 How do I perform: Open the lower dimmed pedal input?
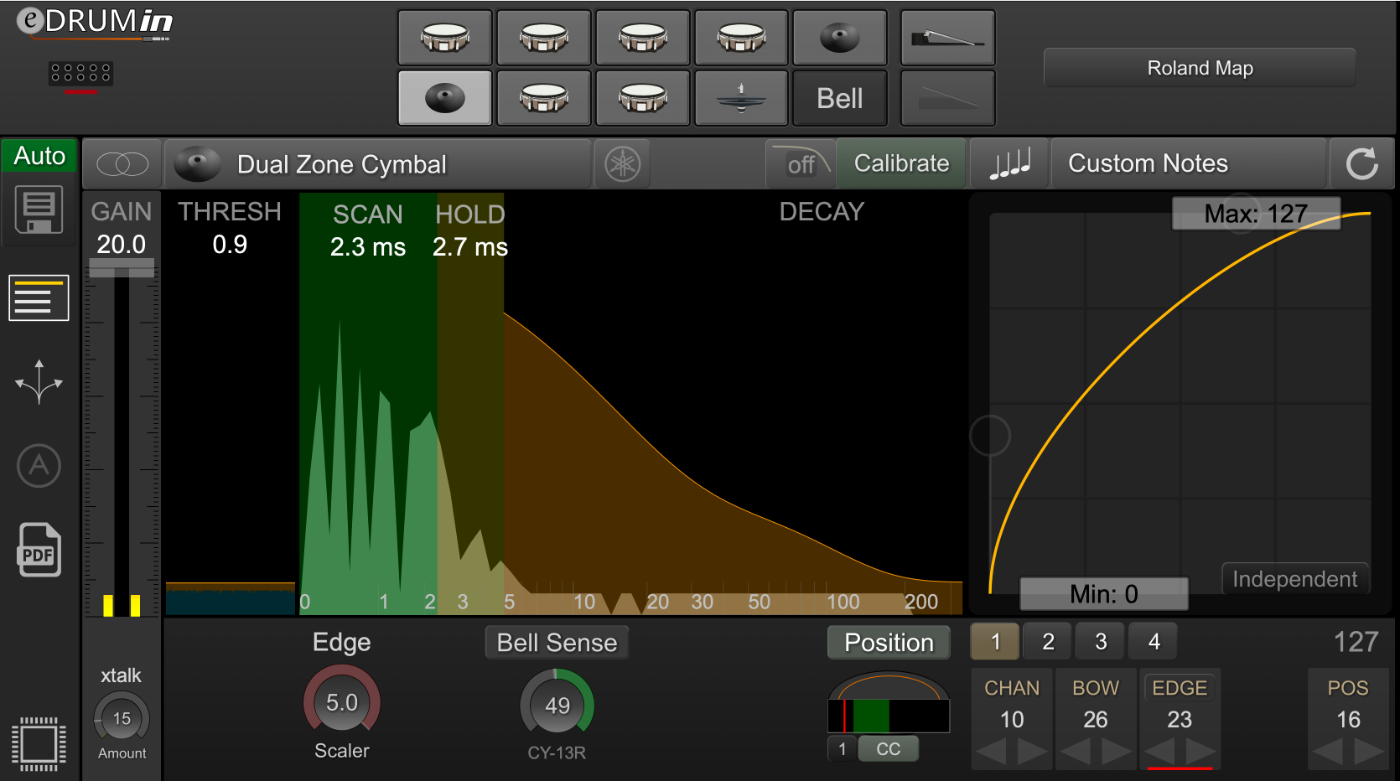point(948,97)
